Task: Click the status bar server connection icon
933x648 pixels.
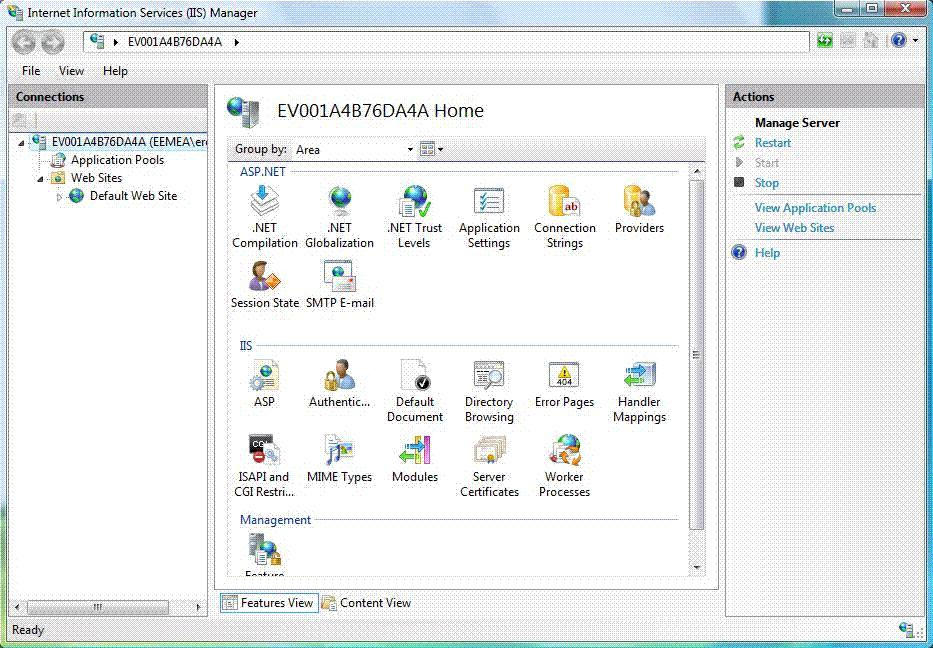Action: coord(906,630)
